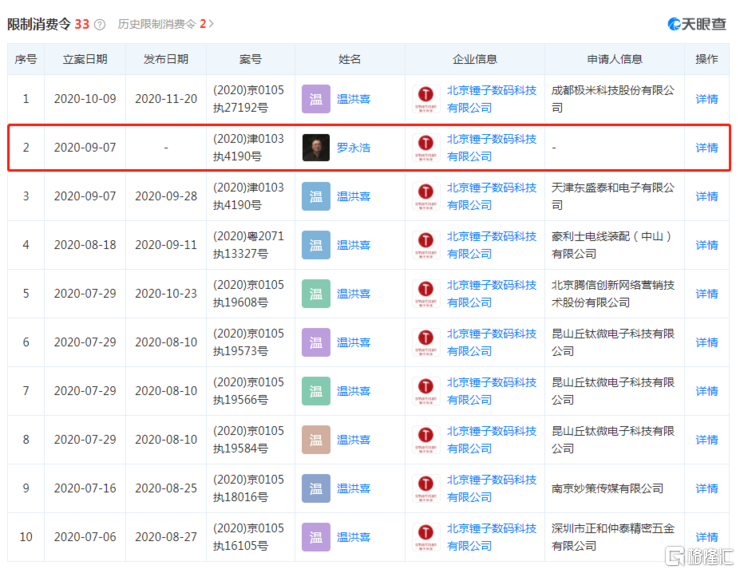Click the 立案日期 column header

85,59
